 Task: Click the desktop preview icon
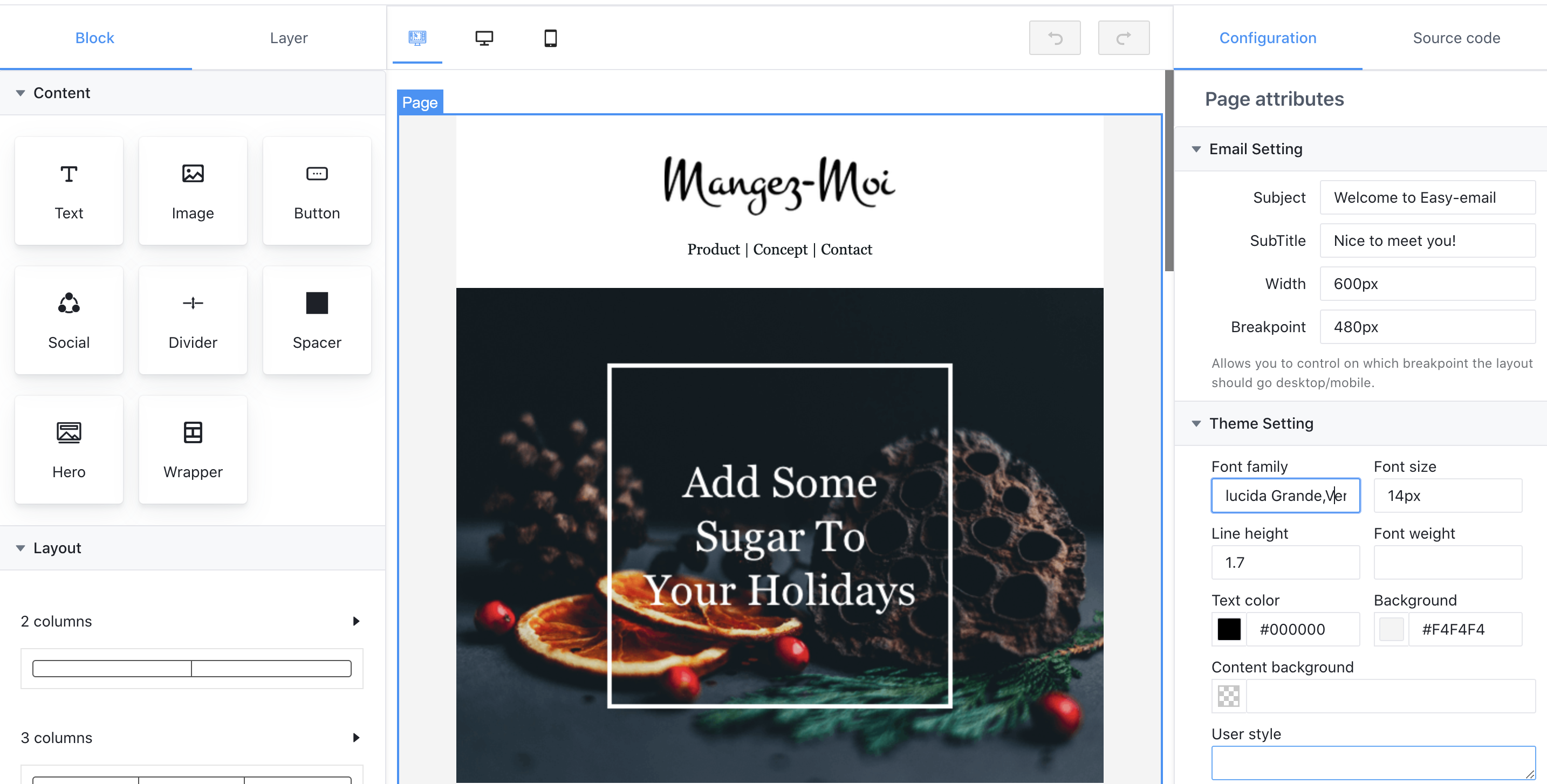pos(484,37)
